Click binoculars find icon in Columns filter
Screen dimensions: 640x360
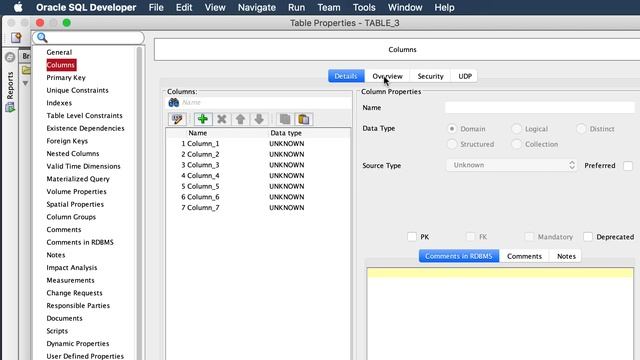coord(174,102)
